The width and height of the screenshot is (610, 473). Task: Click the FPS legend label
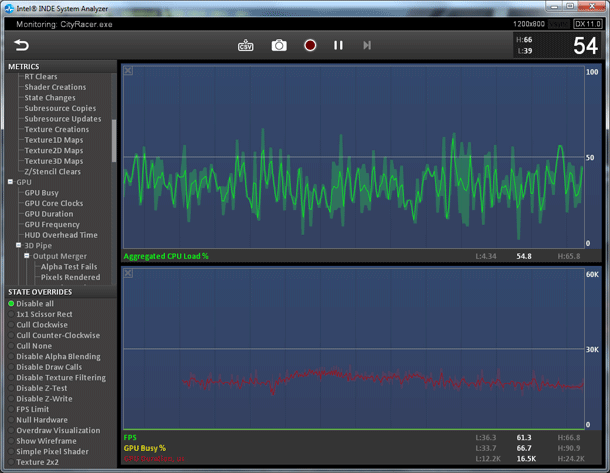pyautogui.click(x=130, y=438)
